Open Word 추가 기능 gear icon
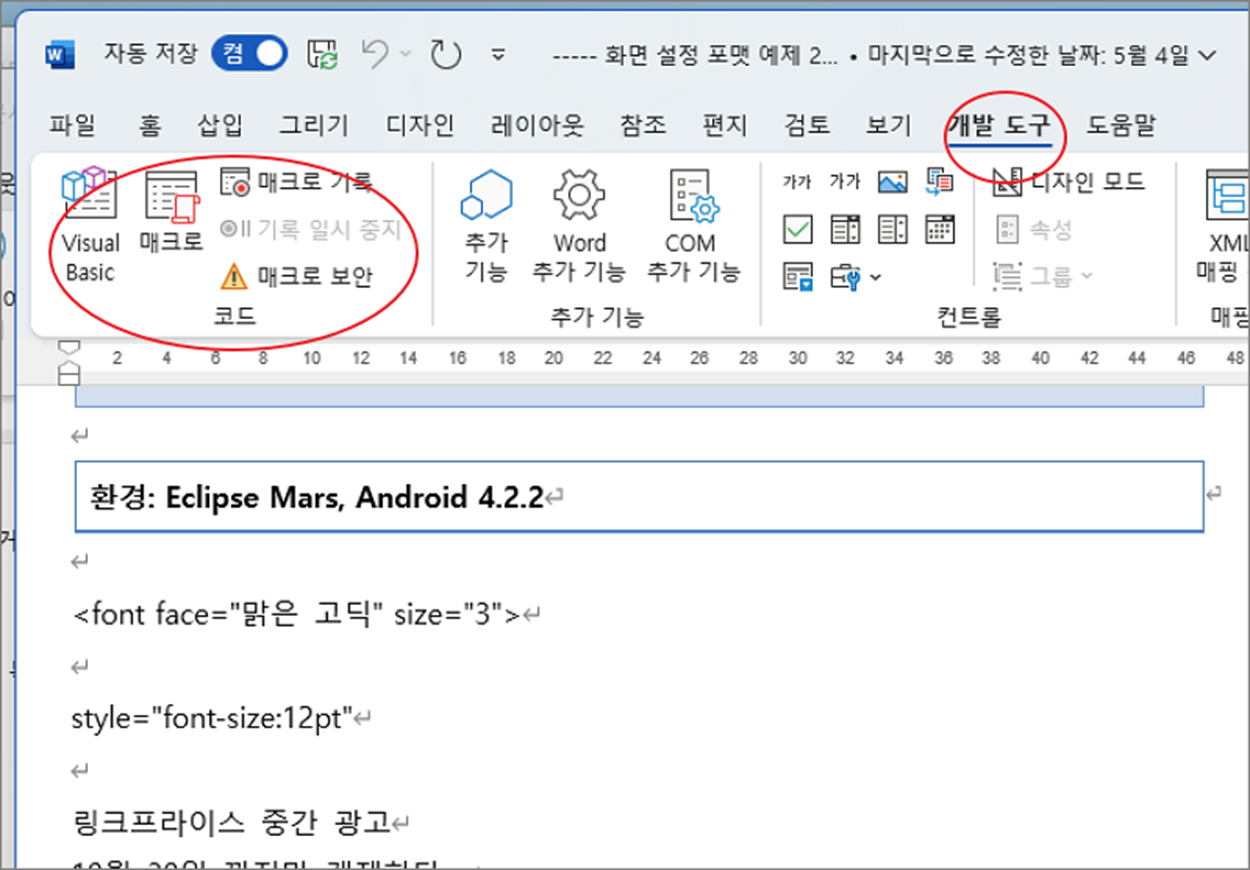The height and width of the screenshot is (870, 1250). point(579,225)
